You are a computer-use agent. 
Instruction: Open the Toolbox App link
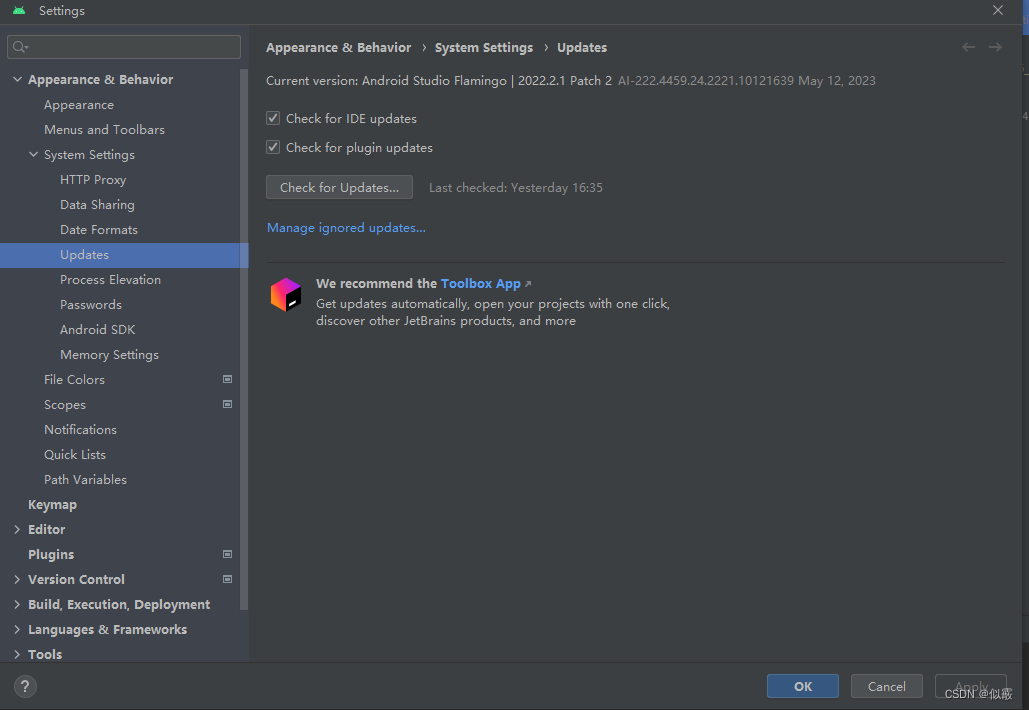point(480,283)
